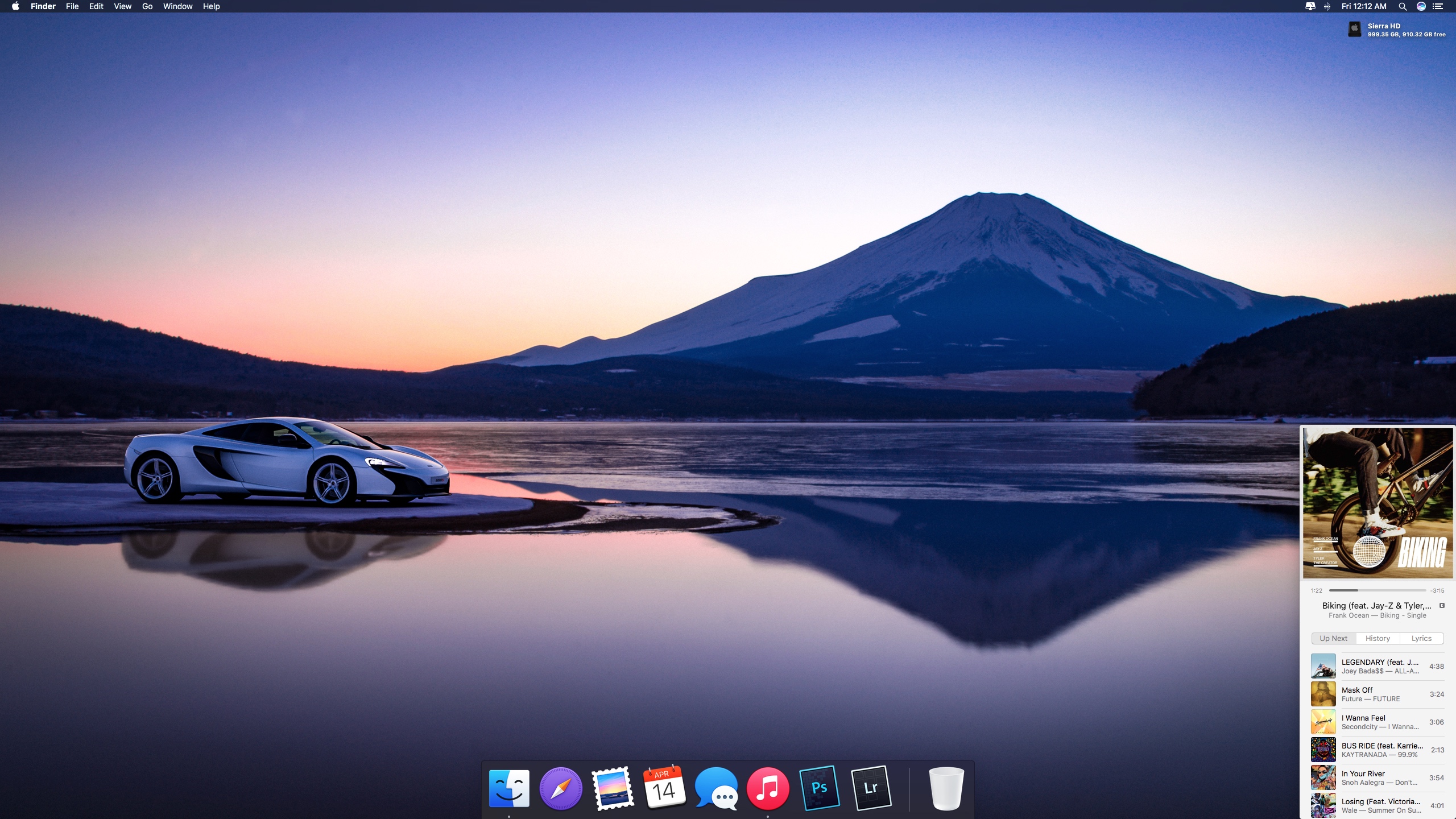This screenshot has width=1456, height=819.
Task: Select 'I Wanna Feel' song title
Action: [x=1363, y=718]
